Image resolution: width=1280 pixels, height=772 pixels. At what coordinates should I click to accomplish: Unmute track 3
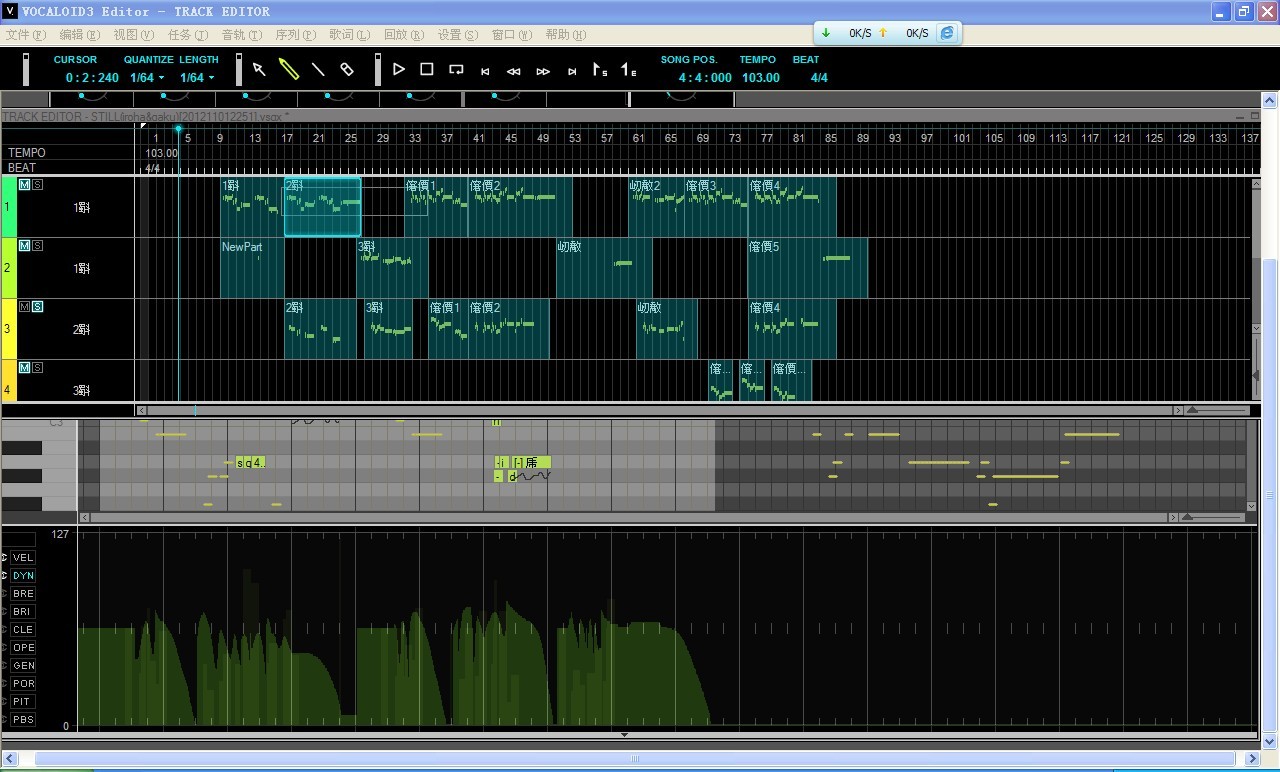coord(24,307)
